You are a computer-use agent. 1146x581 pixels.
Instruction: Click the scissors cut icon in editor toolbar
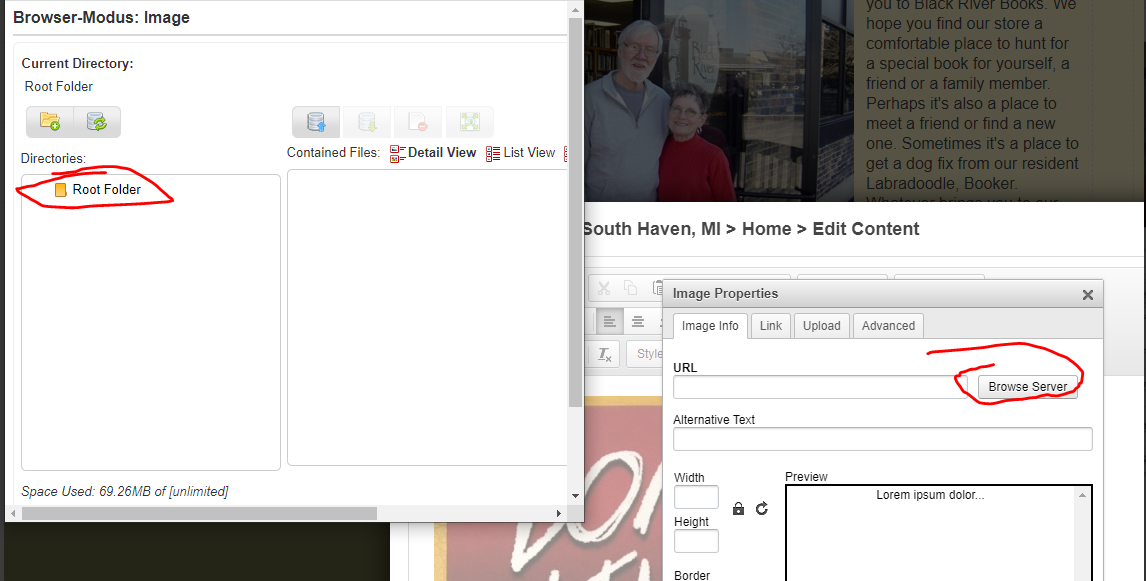[x=603, y=288]
